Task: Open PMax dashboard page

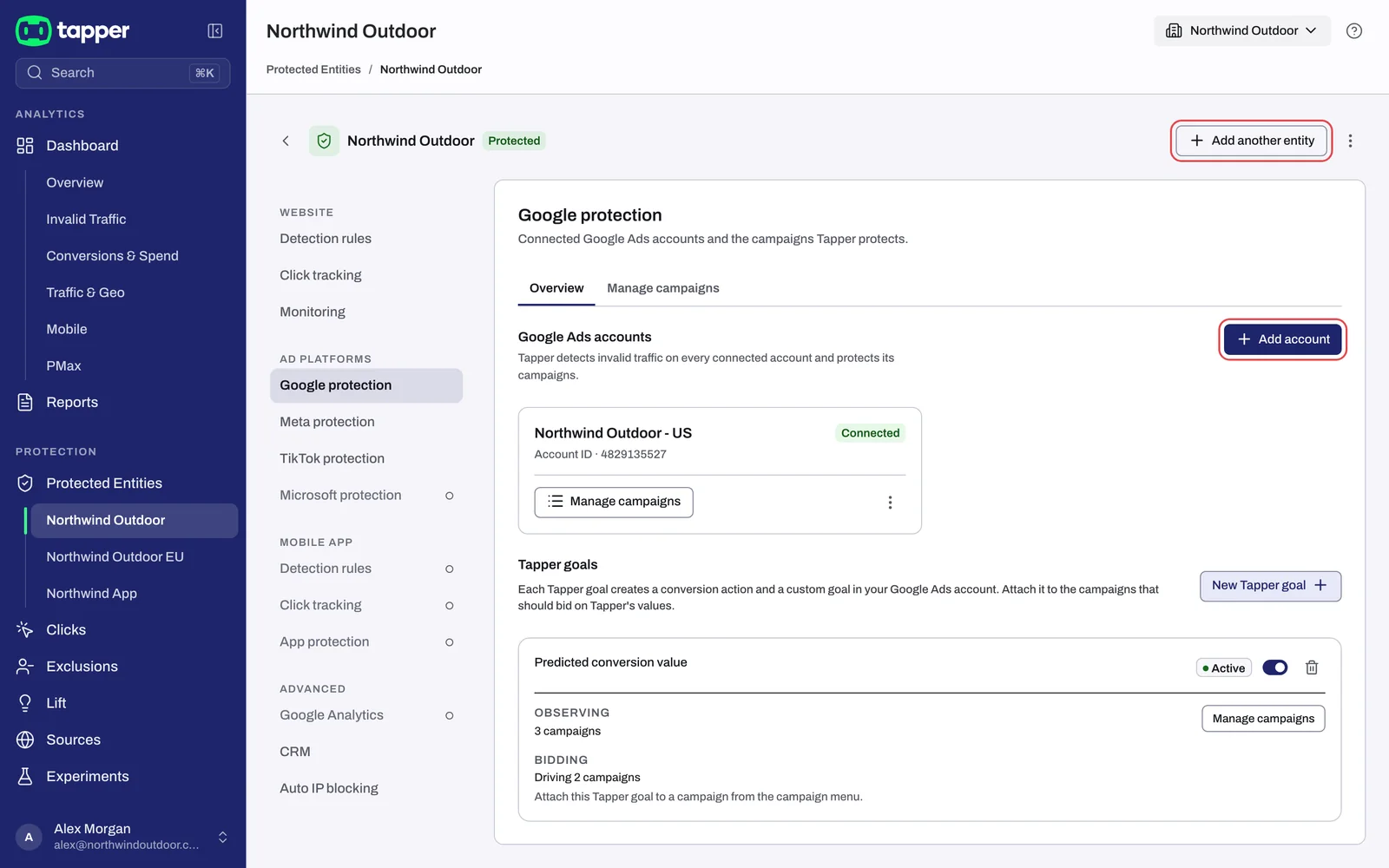Action: (135, 366)
